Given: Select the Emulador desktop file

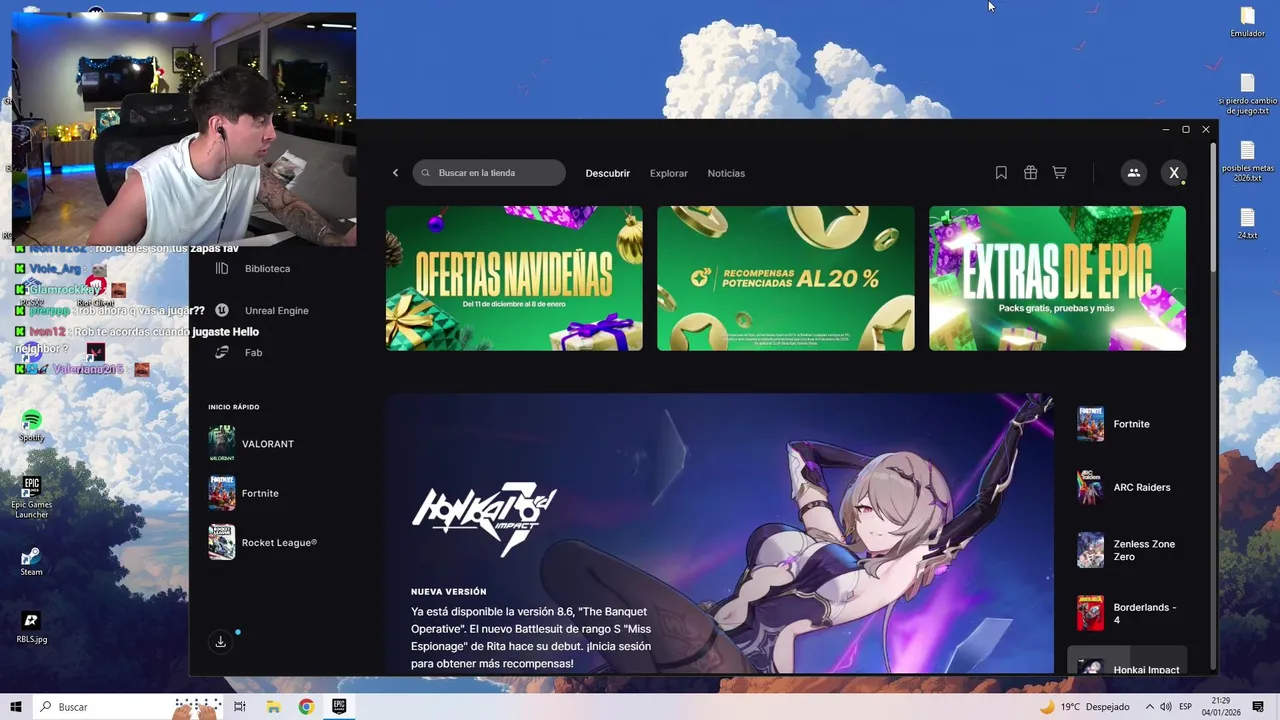Looking at the screenshot, I should 1247,22.
